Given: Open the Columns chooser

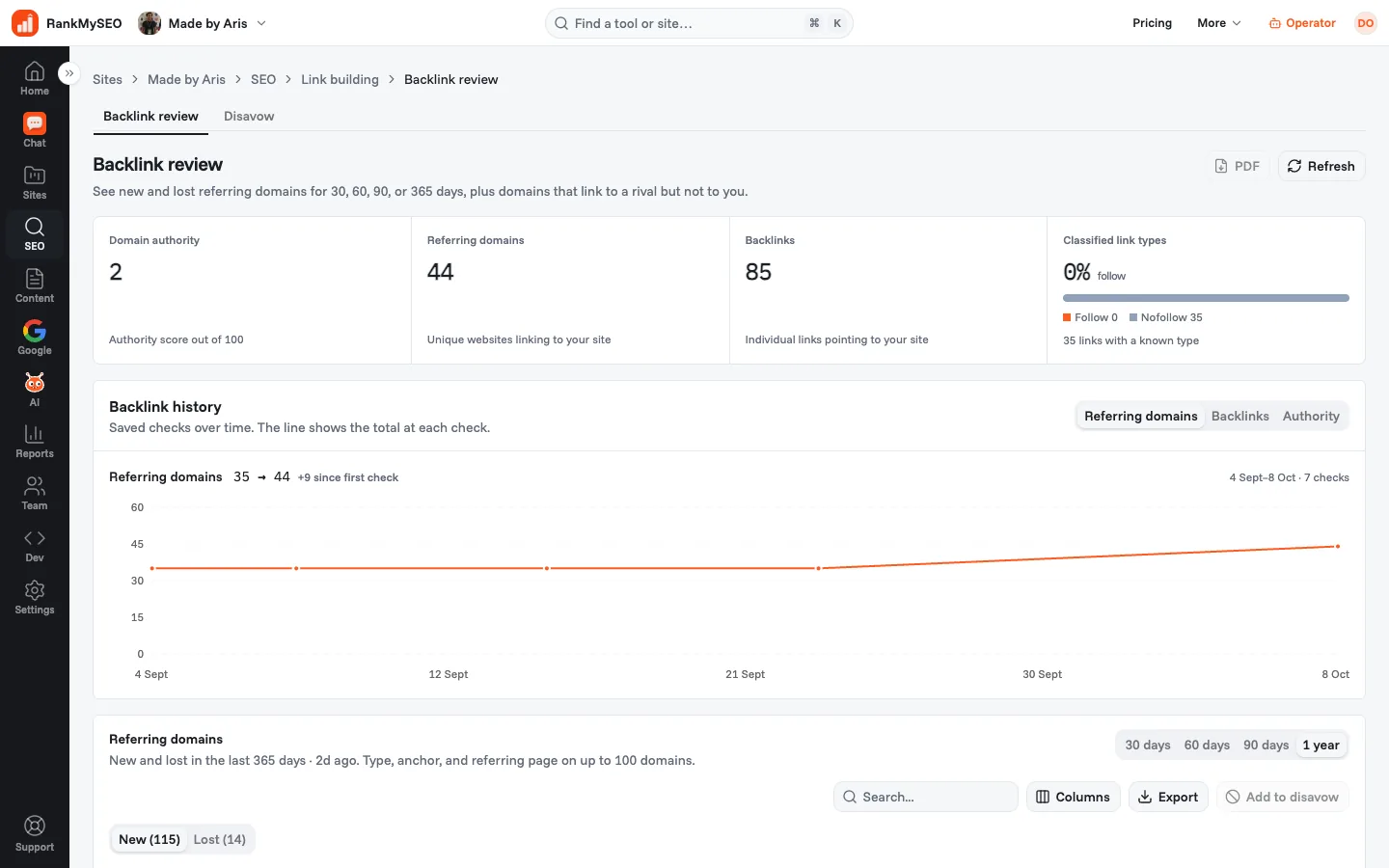Looking at the screenshot, I should 1073,797.
